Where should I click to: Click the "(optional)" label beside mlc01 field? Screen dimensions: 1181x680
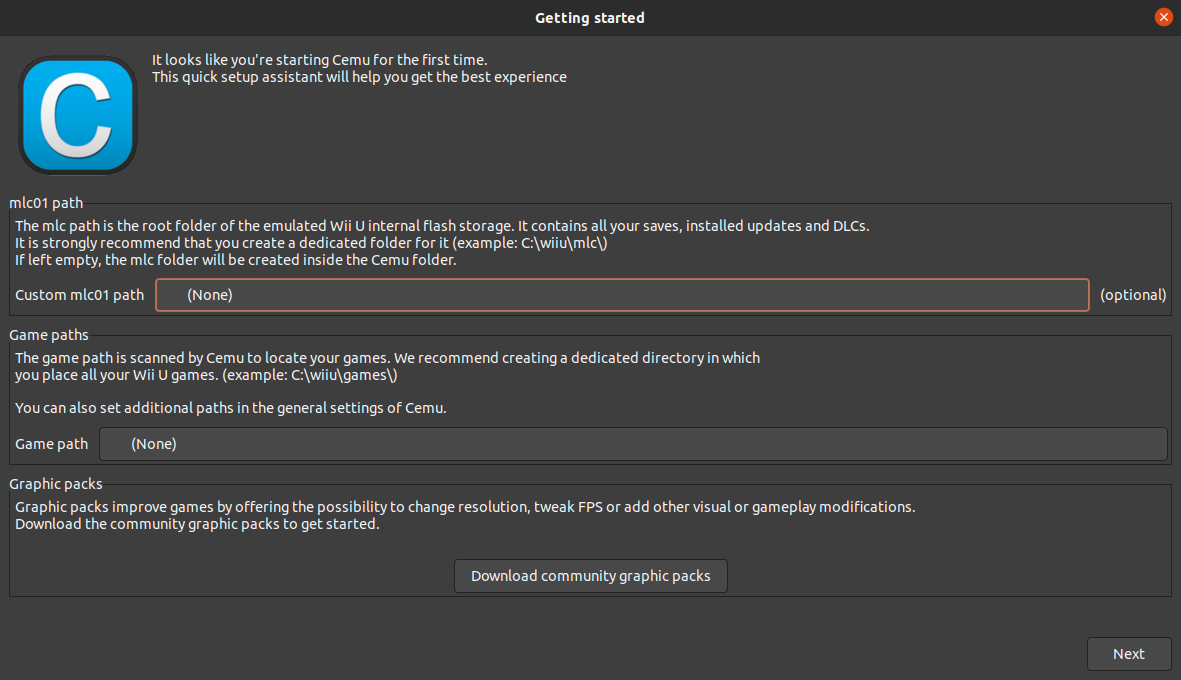tap(1133, 295)
